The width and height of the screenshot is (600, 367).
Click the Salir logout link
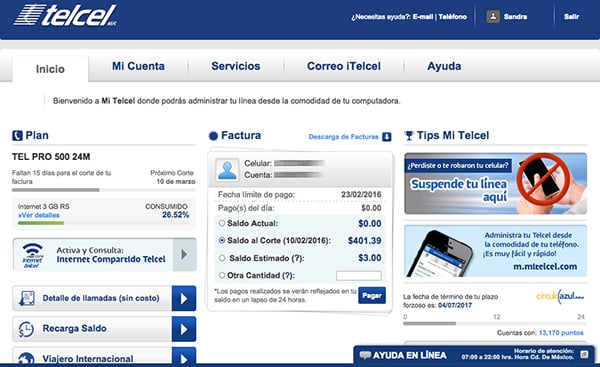(x=571, y=16)
